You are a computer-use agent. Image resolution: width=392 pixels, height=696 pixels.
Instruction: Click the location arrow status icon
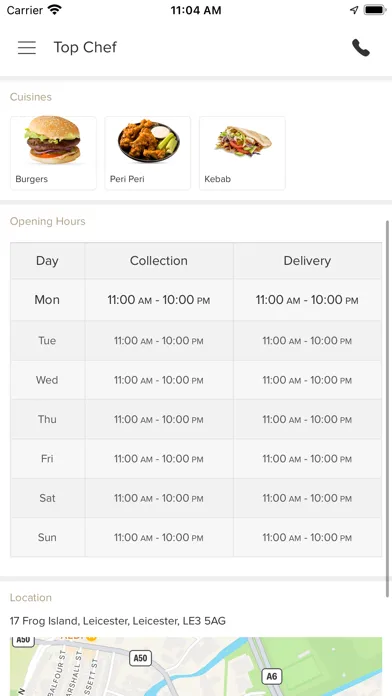coord(354,10)
